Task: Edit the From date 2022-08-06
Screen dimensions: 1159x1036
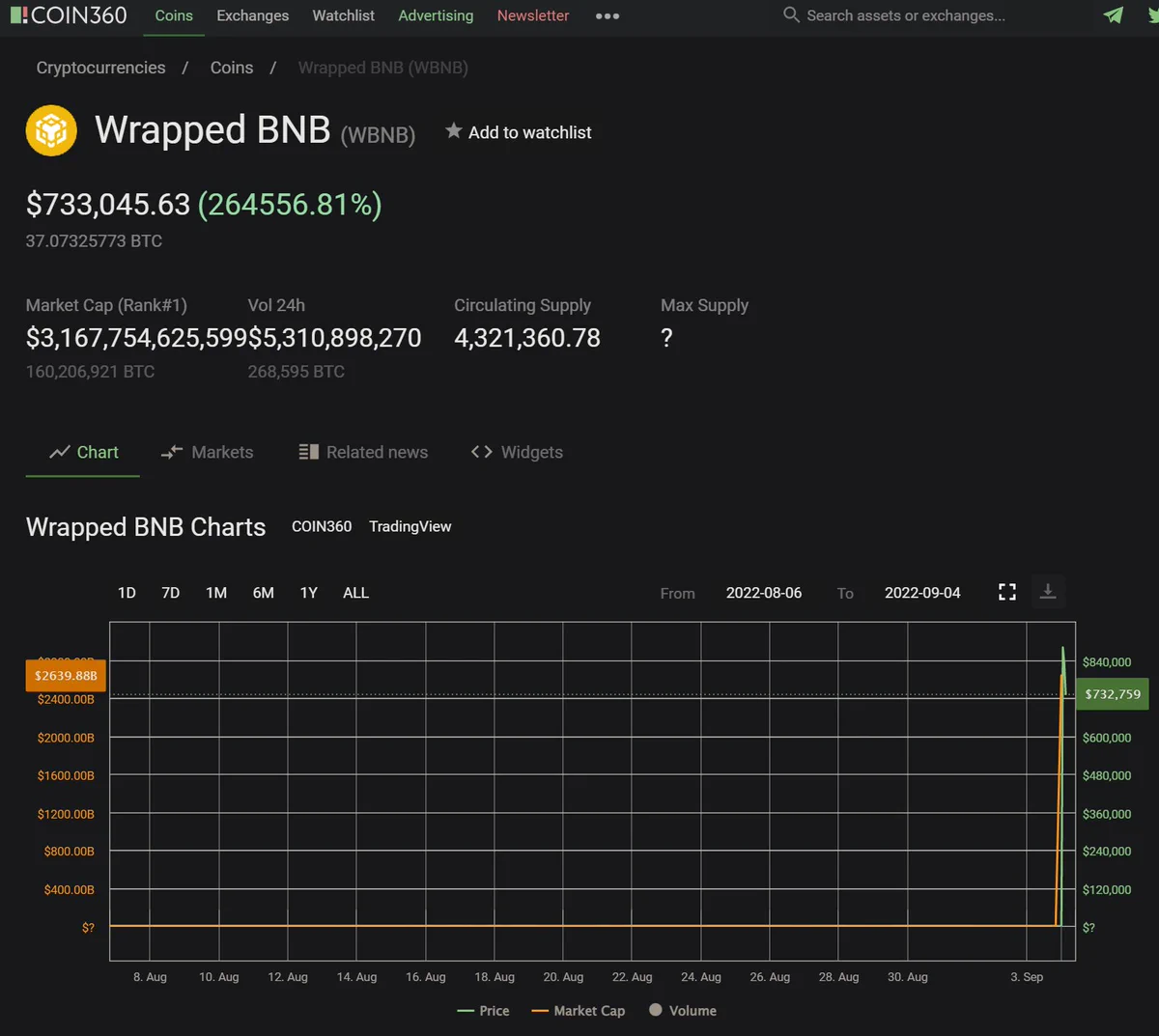Action: [x=764, y=593]
